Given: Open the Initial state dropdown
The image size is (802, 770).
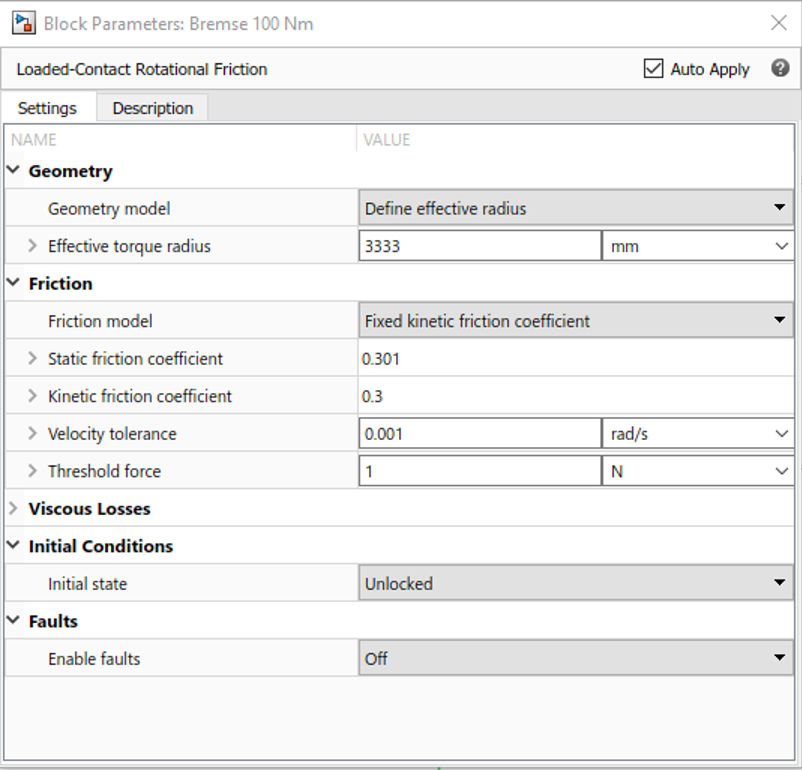Looking at the screenshot, I should 576,584.
